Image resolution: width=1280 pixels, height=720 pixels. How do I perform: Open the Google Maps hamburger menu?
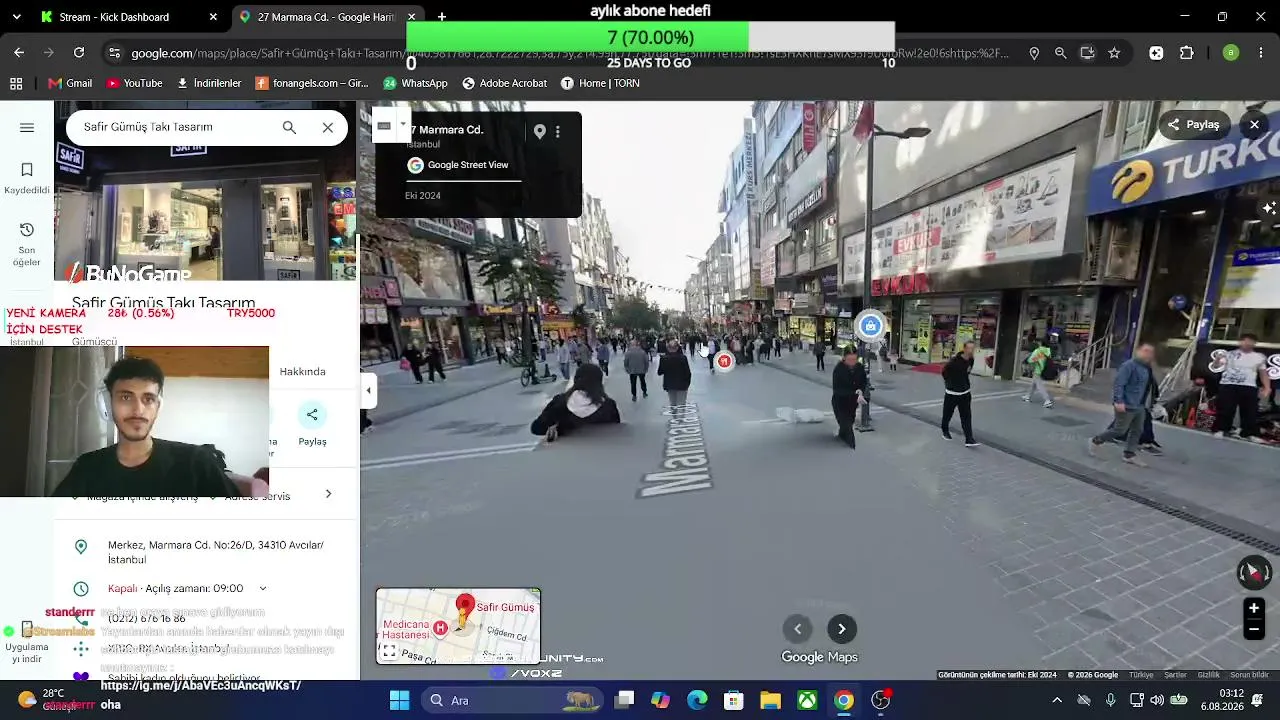(x=27, y=127)
